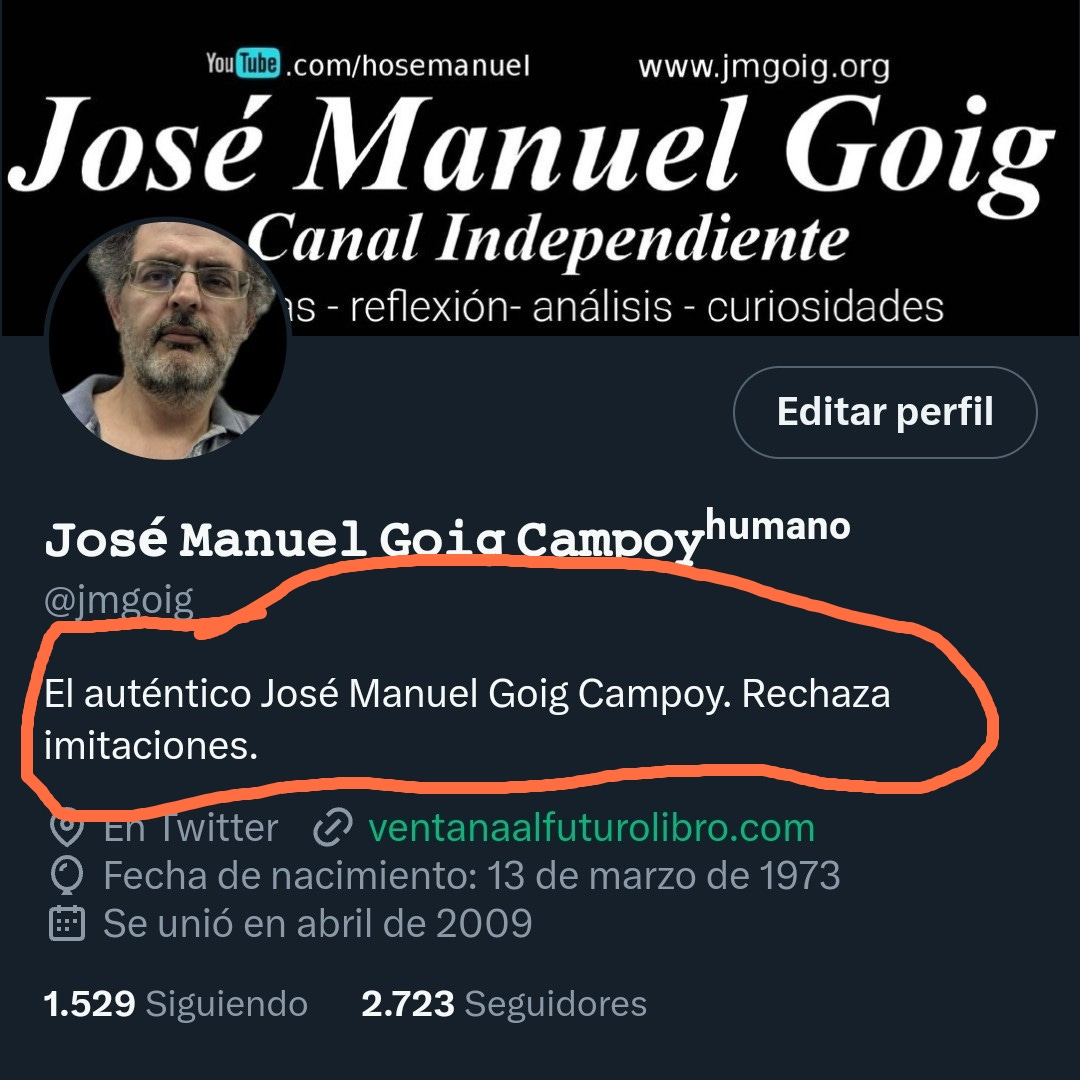Click the Editar perfil button
Viewport: 1080px width, 1080px height.
click(x=885, y=412)
